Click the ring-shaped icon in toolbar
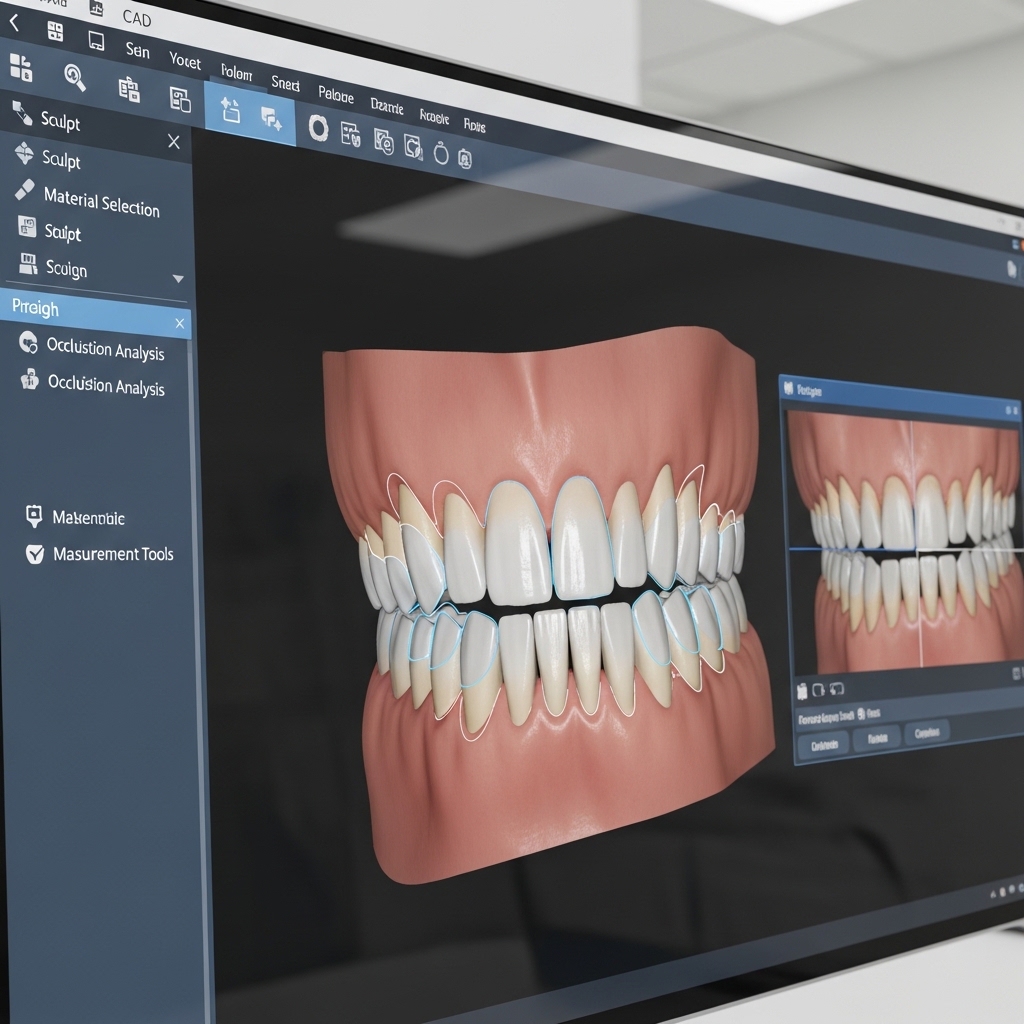1024x1024 pixels. 318,128
